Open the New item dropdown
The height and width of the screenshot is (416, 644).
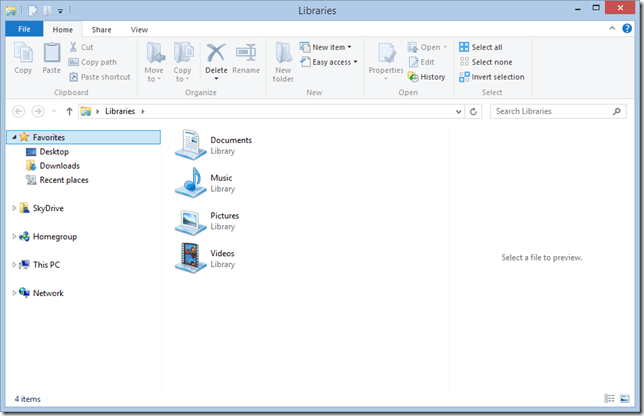(x=326, y=47)
